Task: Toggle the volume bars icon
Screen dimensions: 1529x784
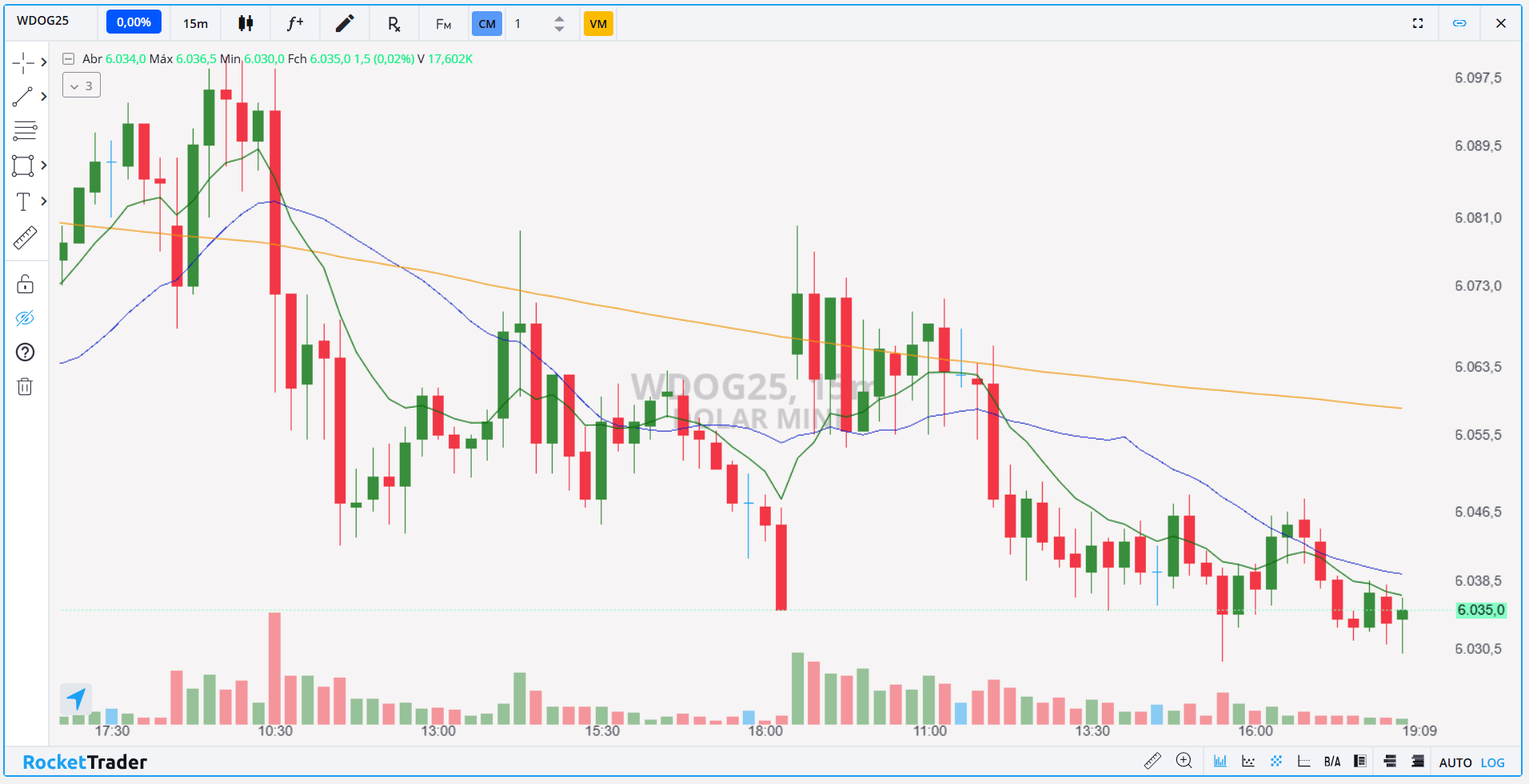Action: (1220, 762)
